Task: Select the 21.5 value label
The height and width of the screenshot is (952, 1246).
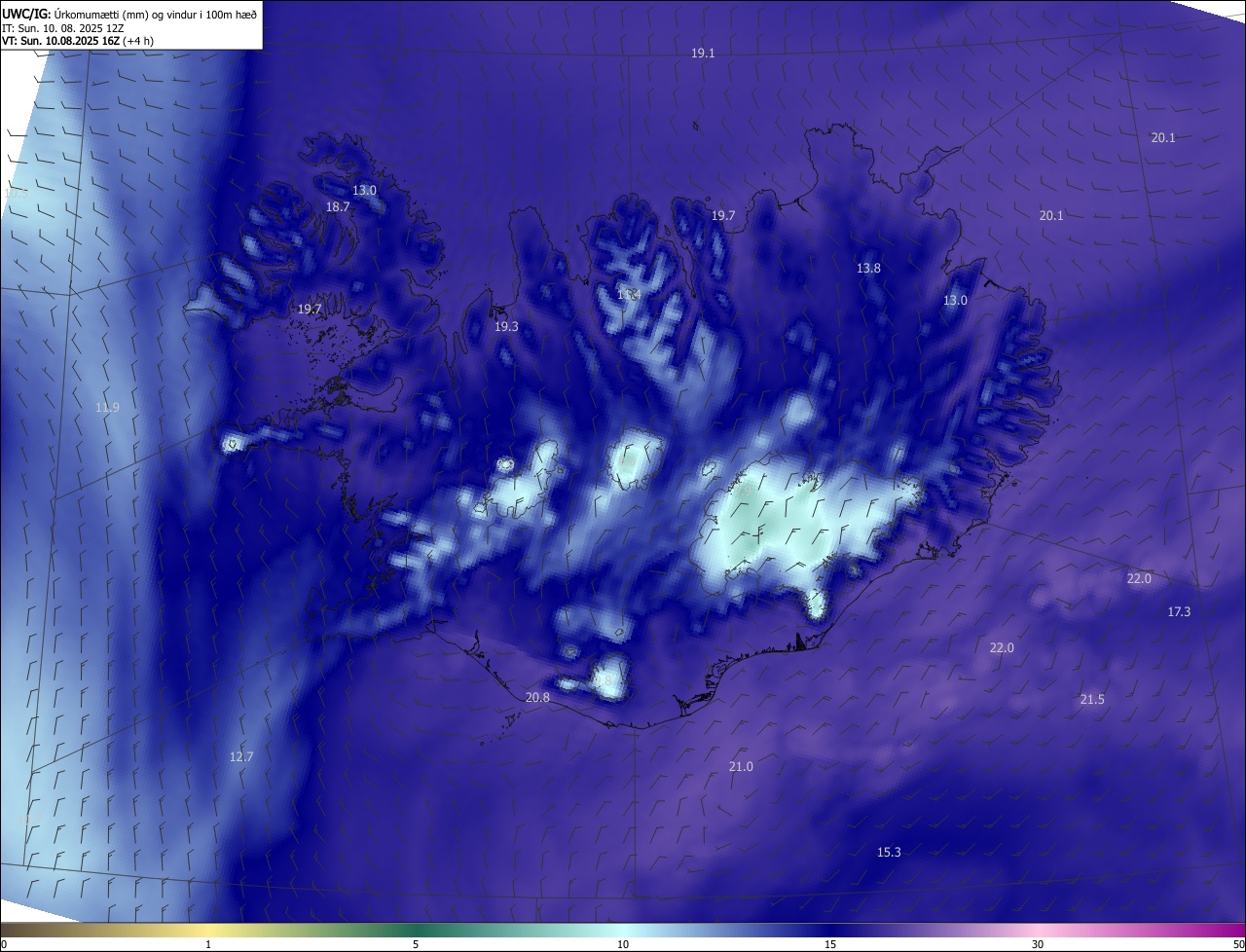Action: [1092, 700]
